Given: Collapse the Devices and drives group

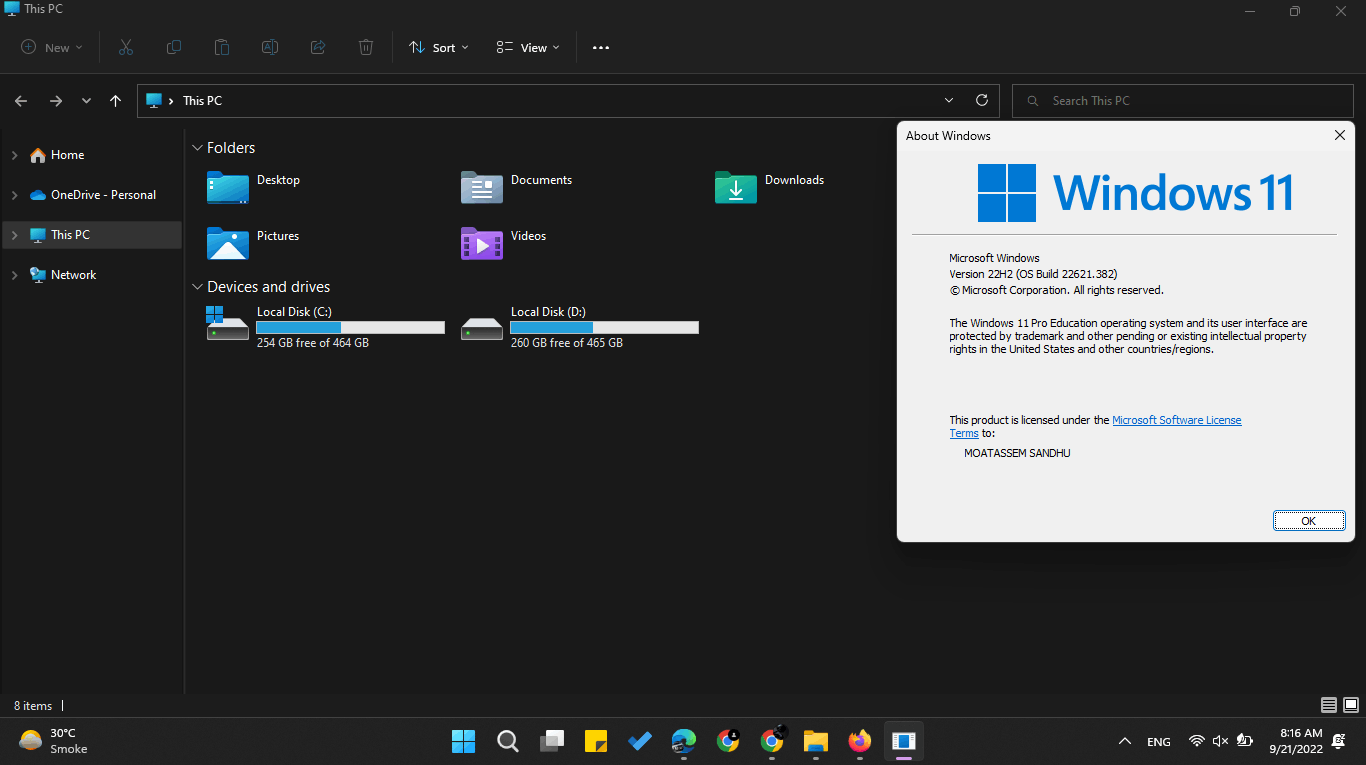Looking at the screenshot, I should coord(197,287).
